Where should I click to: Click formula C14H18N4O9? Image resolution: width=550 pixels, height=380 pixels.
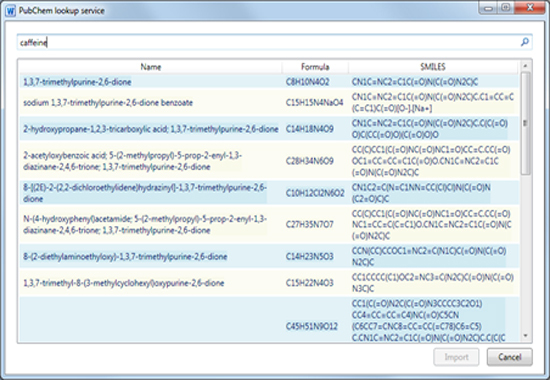309,129
